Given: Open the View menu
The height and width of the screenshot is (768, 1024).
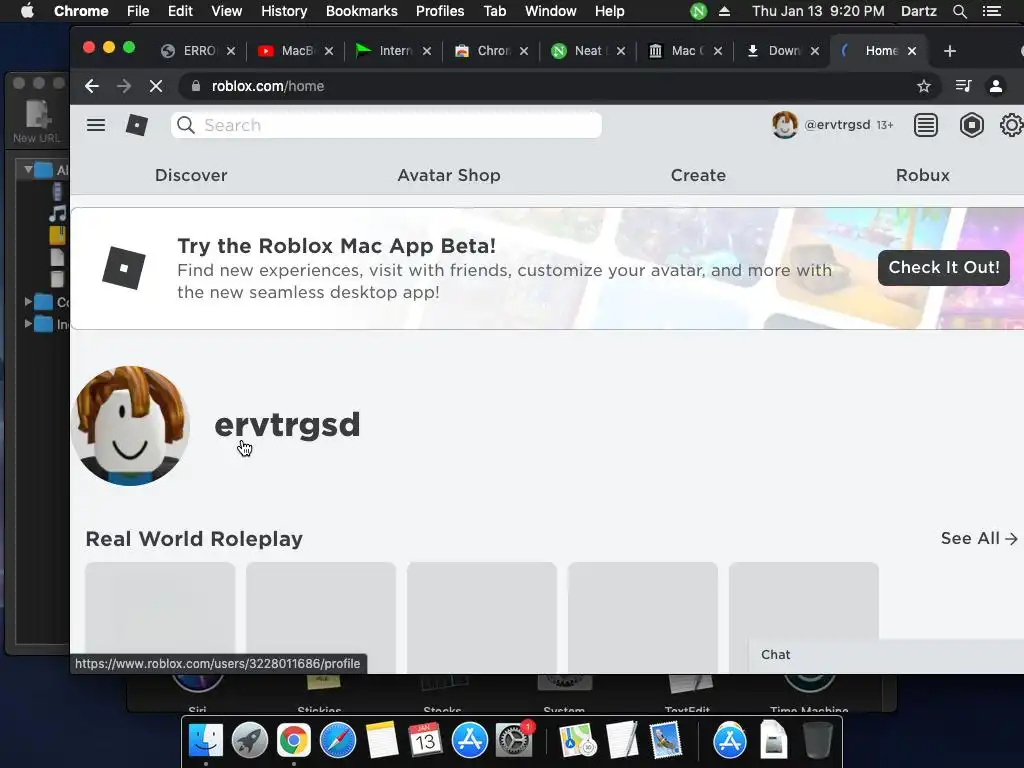Looking at the screenshot, I should pyautogui.click(x=227, y=11).
